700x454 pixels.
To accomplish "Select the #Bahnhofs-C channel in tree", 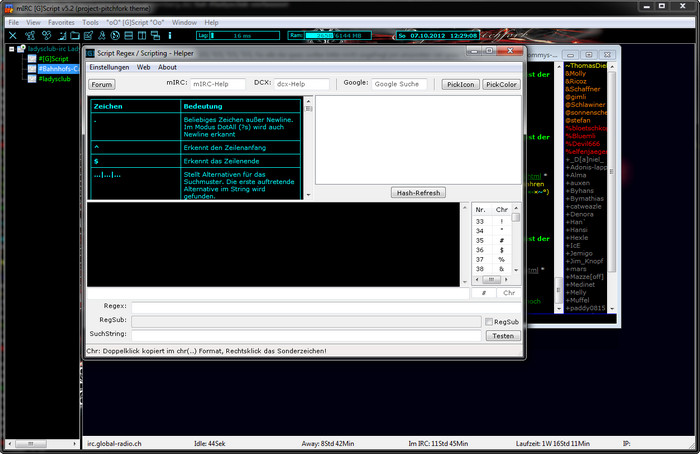I will [x=58, y=68].
